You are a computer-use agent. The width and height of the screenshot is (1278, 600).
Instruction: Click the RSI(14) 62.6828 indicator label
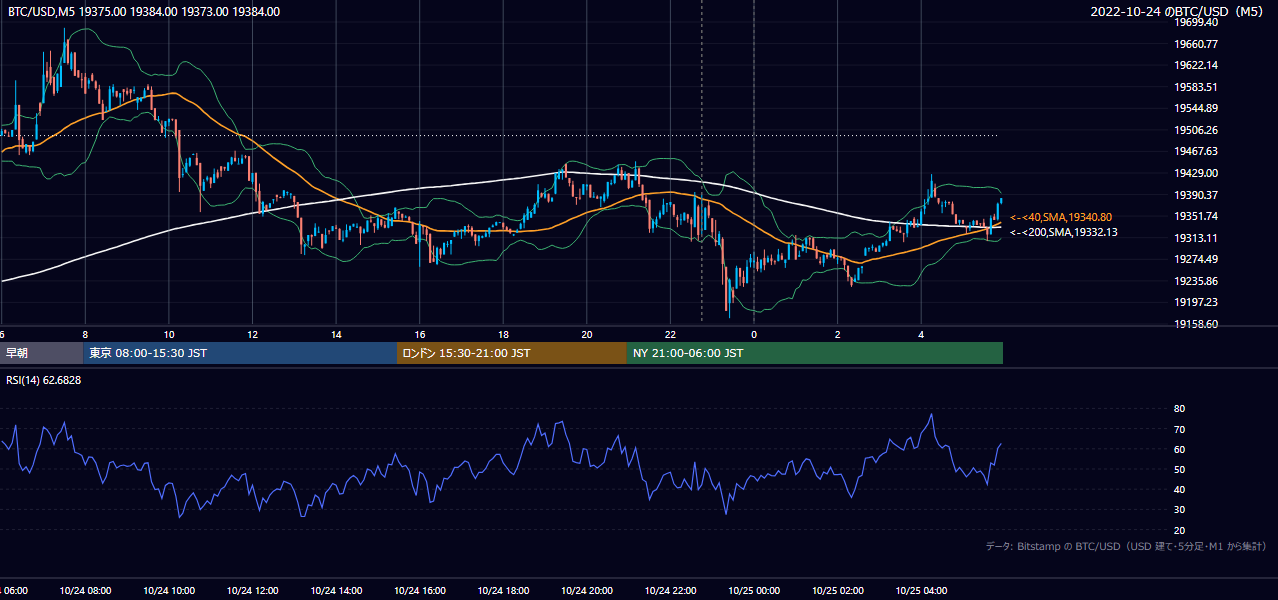click(x=44, y=380)
